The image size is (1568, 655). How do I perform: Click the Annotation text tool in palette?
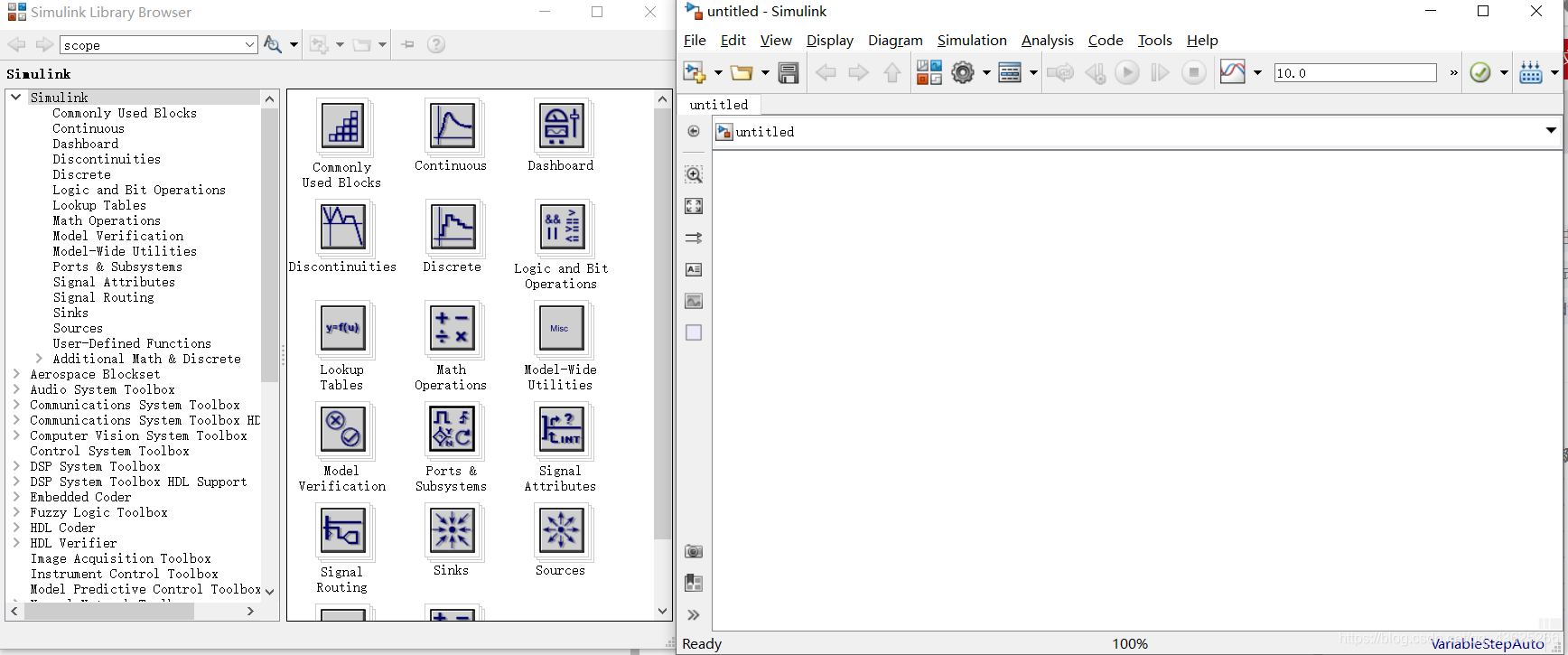click(x=694, y=269)
